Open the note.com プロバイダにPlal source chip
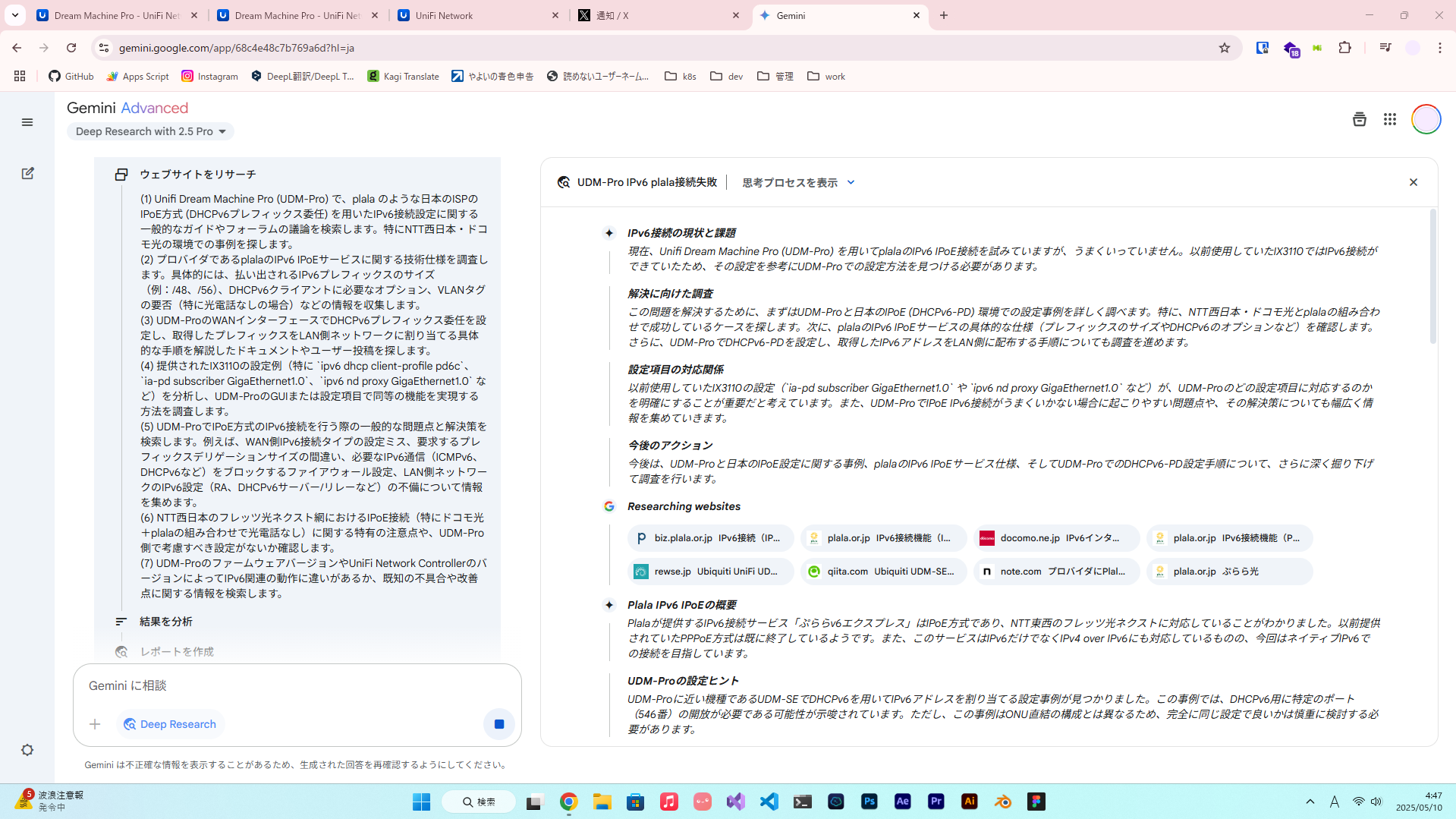 pyautogui.click(x=1056, y=572)
